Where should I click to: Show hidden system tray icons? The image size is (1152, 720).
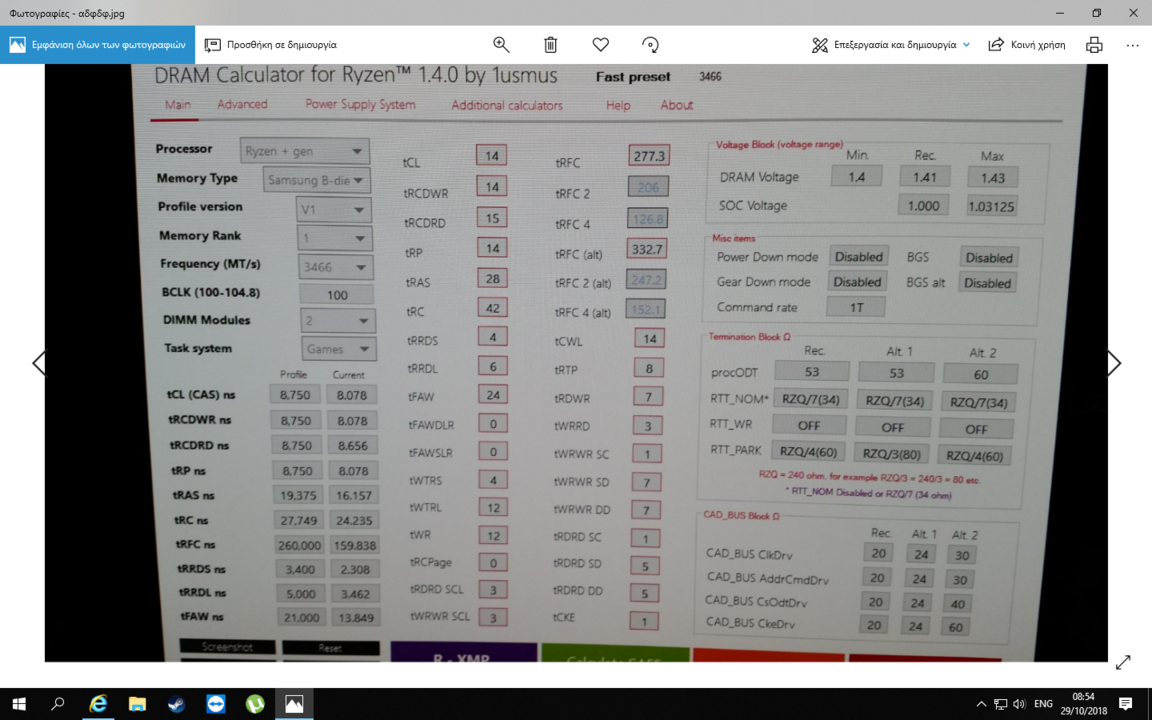click(x=981, y=704)
